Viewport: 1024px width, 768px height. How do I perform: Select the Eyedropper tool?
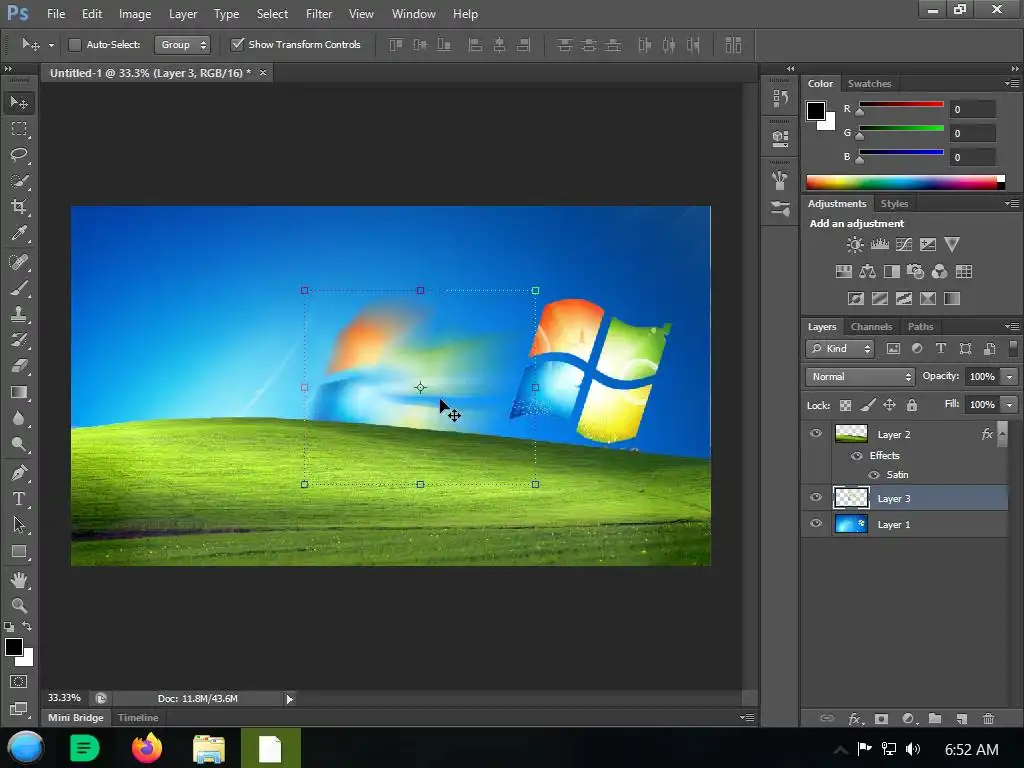19,233
